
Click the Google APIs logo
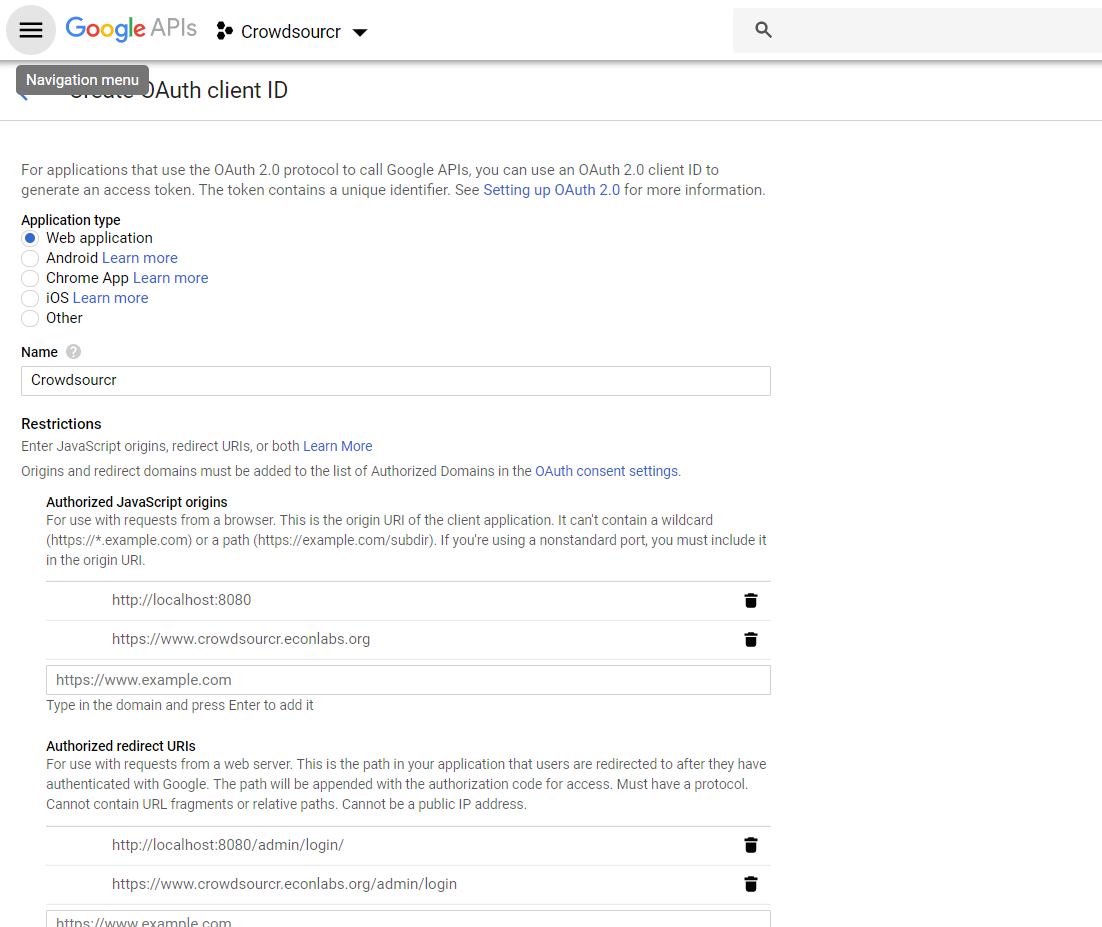click(x=130, y=28)
